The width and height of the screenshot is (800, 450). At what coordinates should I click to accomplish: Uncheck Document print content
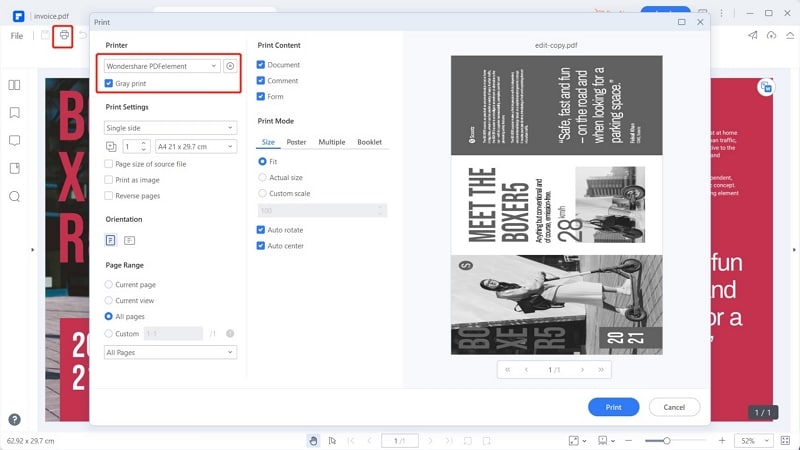(x=261, y=65)
